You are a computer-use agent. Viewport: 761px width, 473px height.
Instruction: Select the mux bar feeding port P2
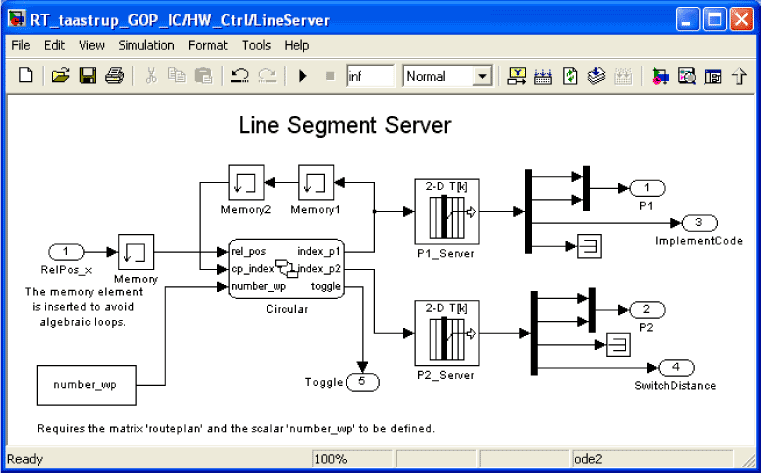click(x=592, y=310)
